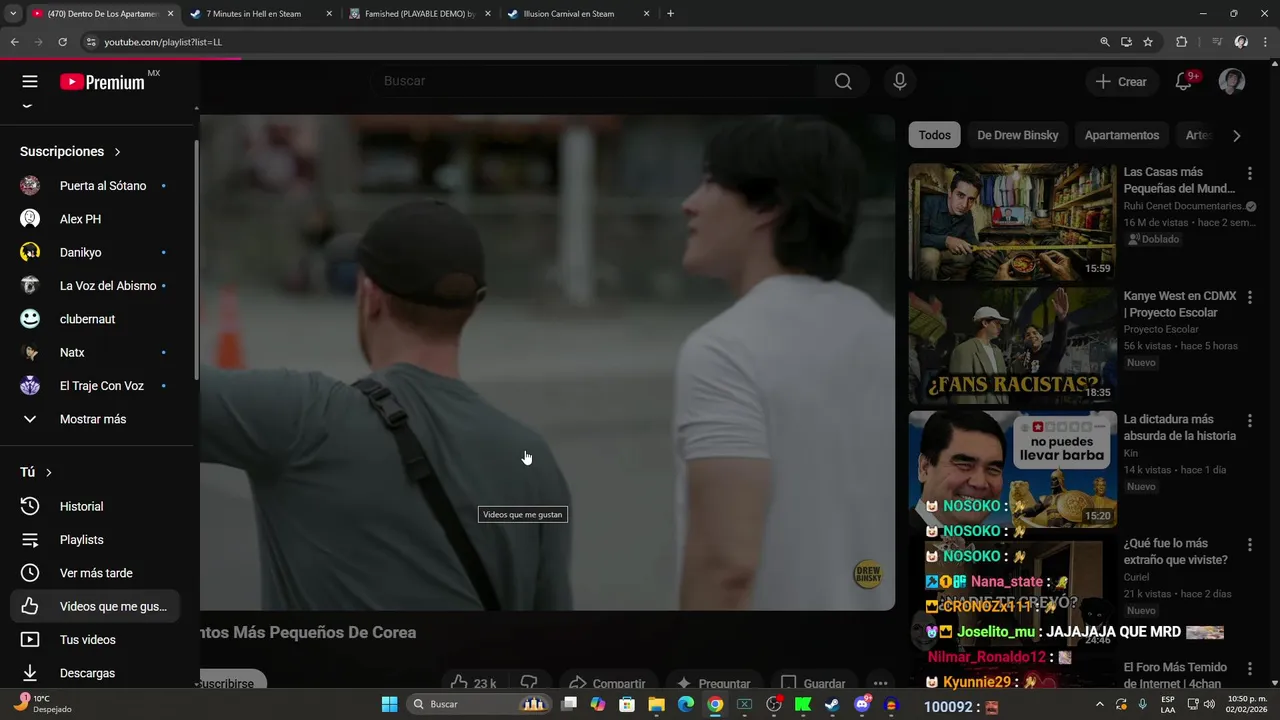
Task: Open Kanye West en CDMX thumbnail
Action: (1012, 346)
